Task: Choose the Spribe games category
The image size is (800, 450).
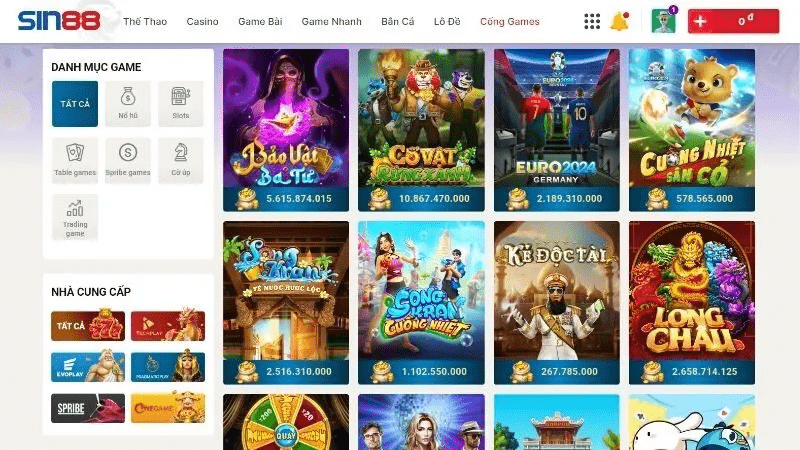Action: [128, 160]
